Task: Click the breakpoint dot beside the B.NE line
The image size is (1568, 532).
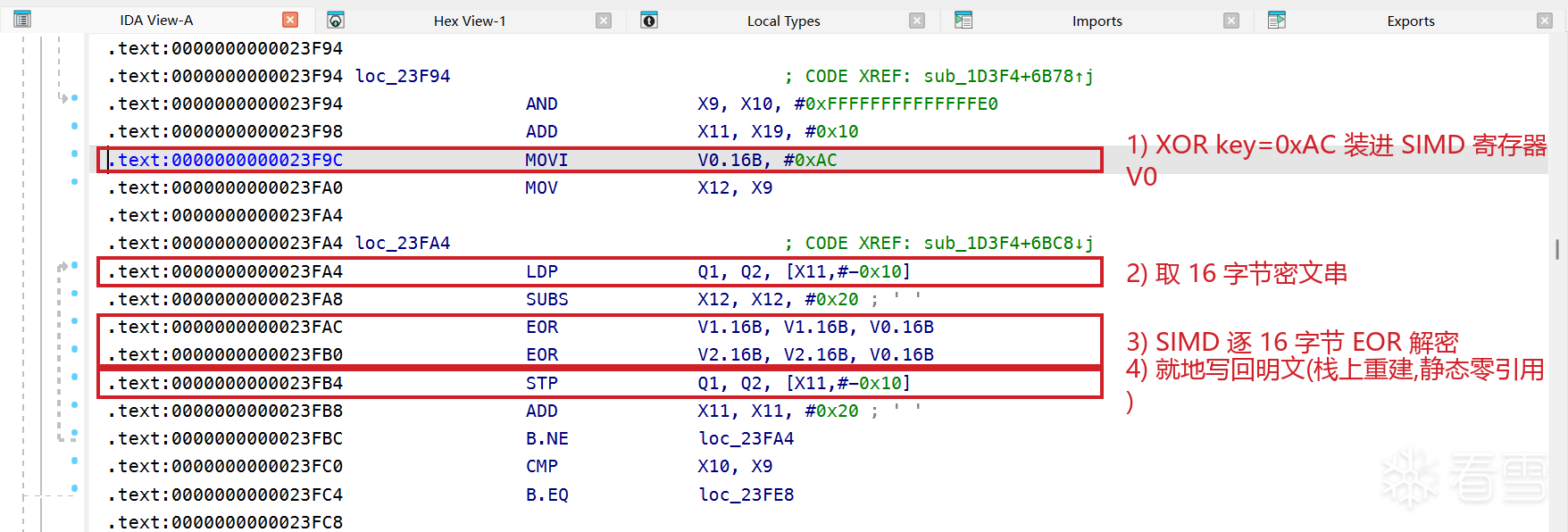Action: 74,433
